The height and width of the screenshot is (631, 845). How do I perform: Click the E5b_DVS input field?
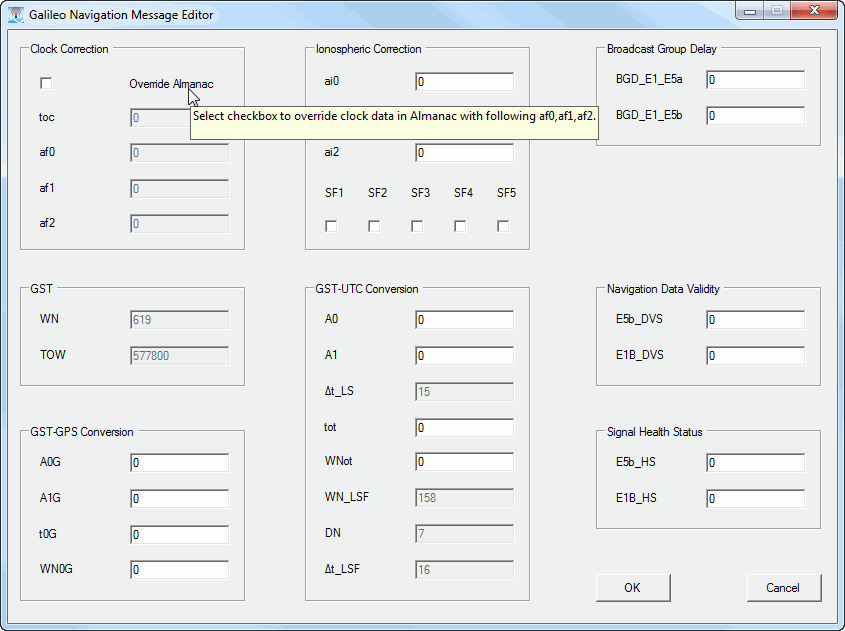coord(756,320)
